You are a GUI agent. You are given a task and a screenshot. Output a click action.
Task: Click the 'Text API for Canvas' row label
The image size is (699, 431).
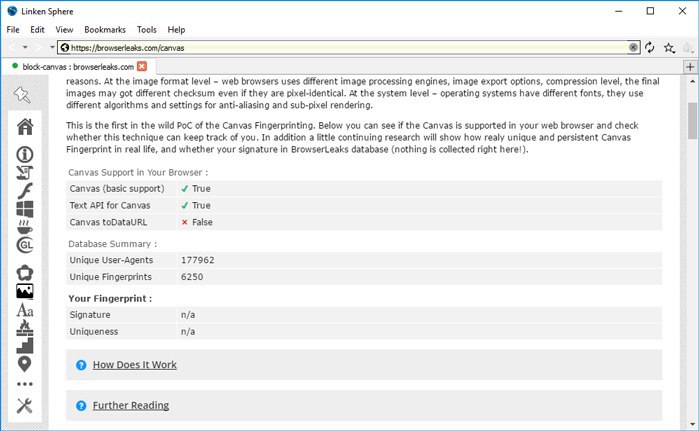[x=110, y=205]
